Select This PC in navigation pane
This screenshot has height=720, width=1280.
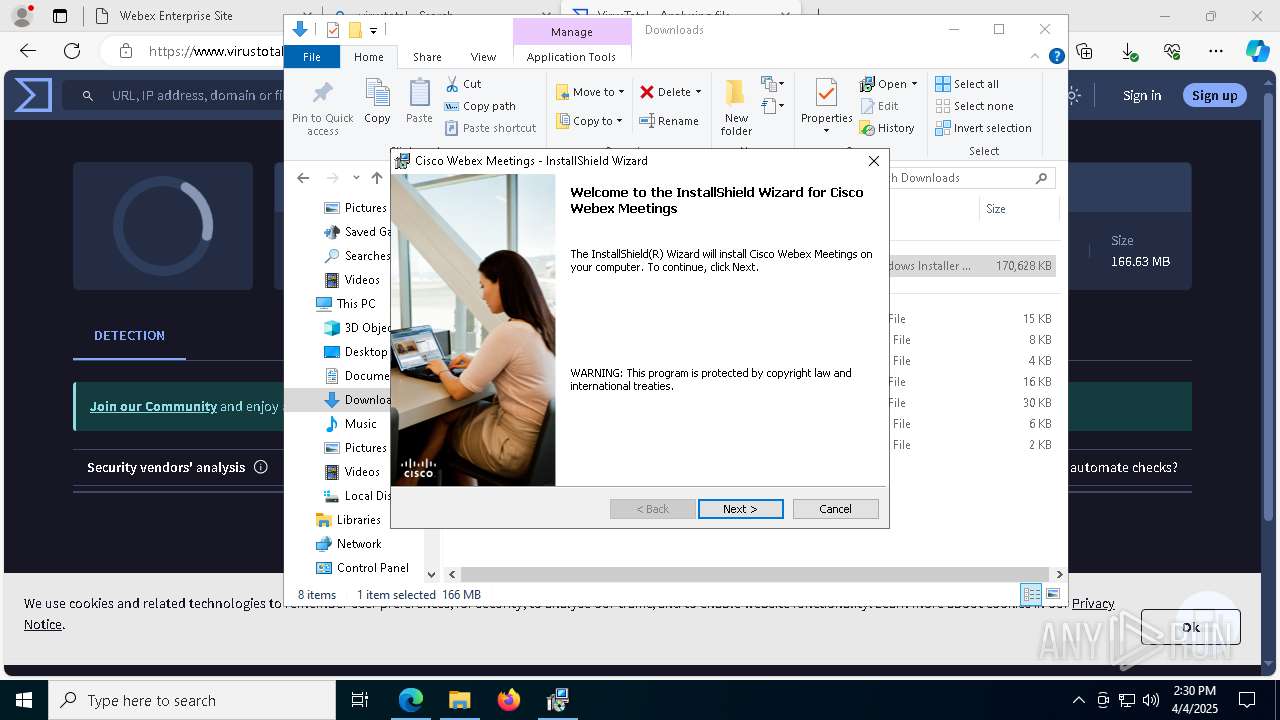346,303
